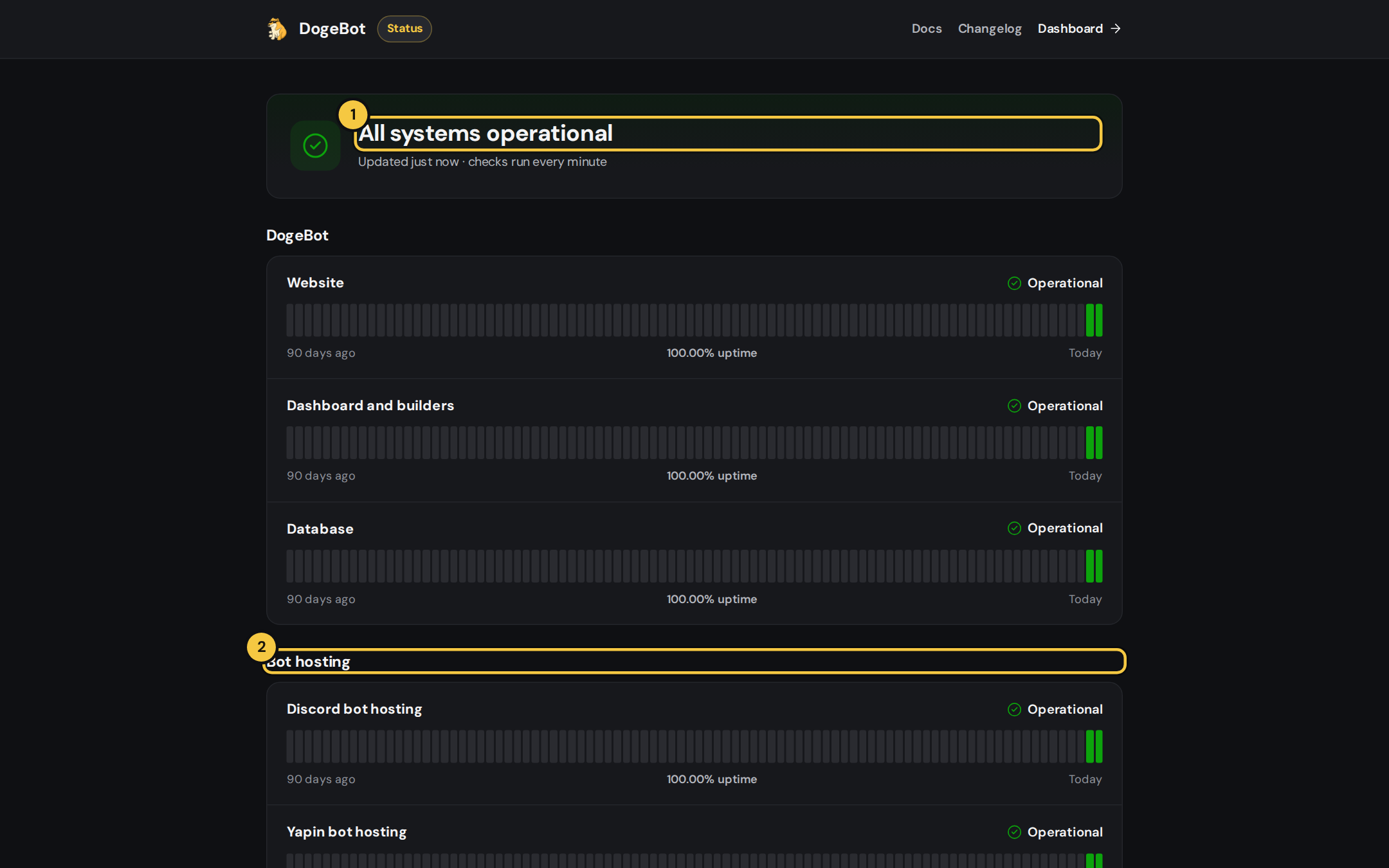Image resolution: width=1389 pixels, height=868 pixels.
Task: Click 'Updated just now · checks run every minute' text
Action: coord(482,162)
